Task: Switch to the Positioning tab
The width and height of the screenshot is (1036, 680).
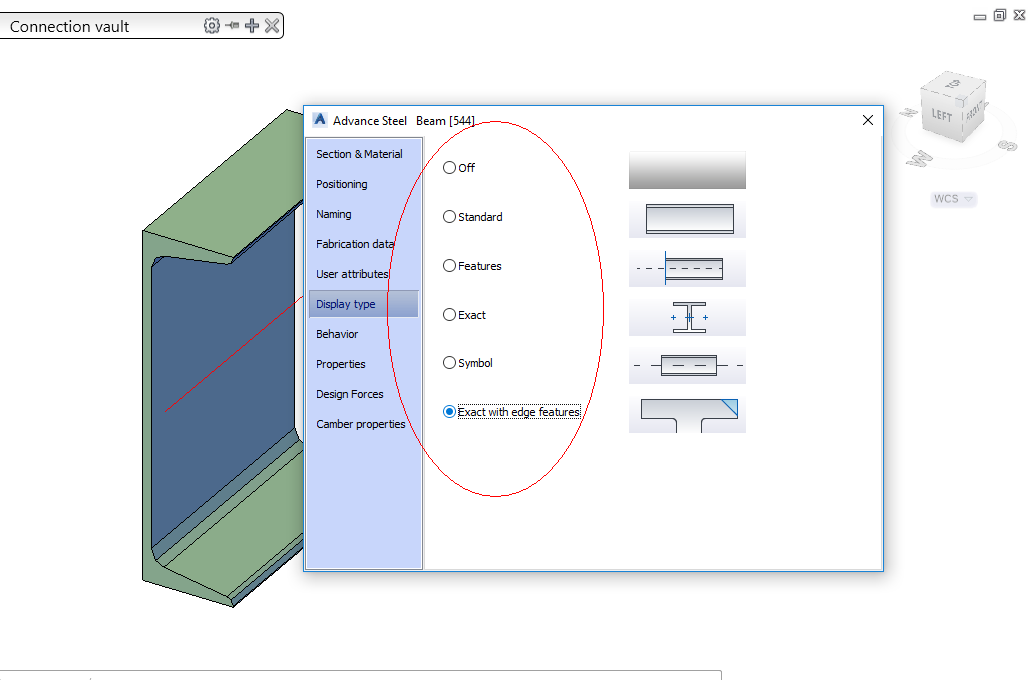Action: 340,184
